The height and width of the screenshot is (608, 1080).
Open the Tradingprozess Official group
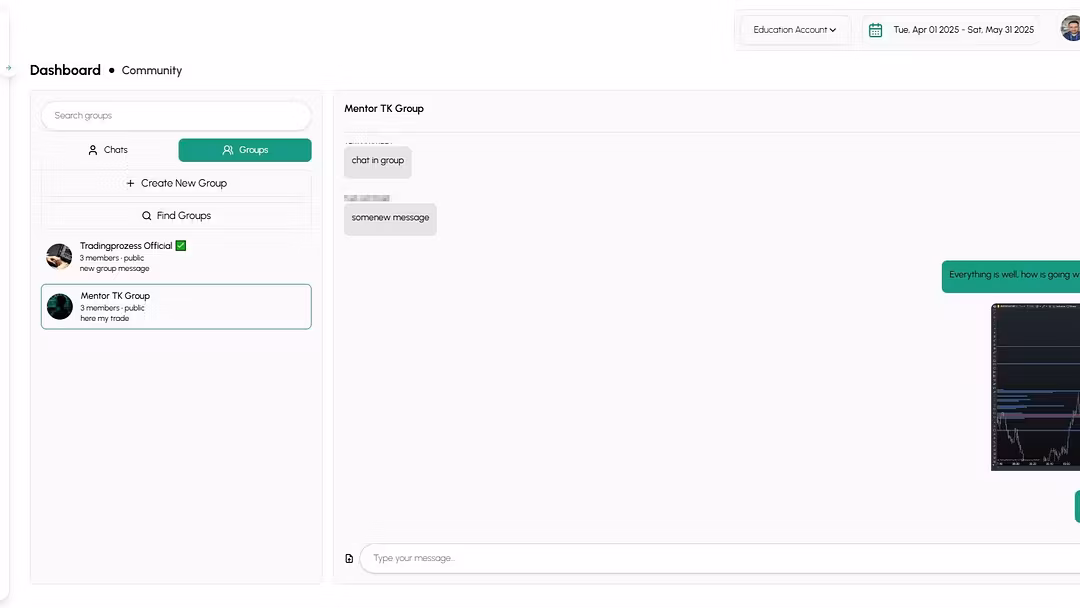(x=176, y=257)
